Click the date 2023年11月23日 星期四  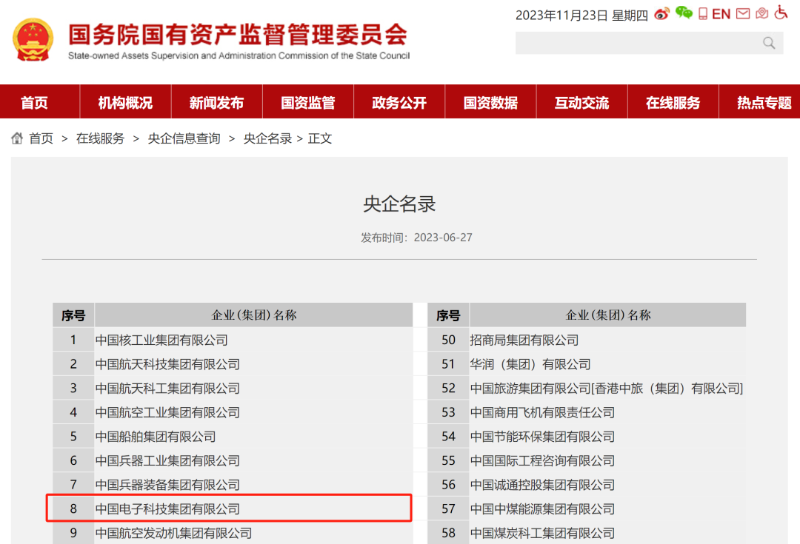[582, 15]
